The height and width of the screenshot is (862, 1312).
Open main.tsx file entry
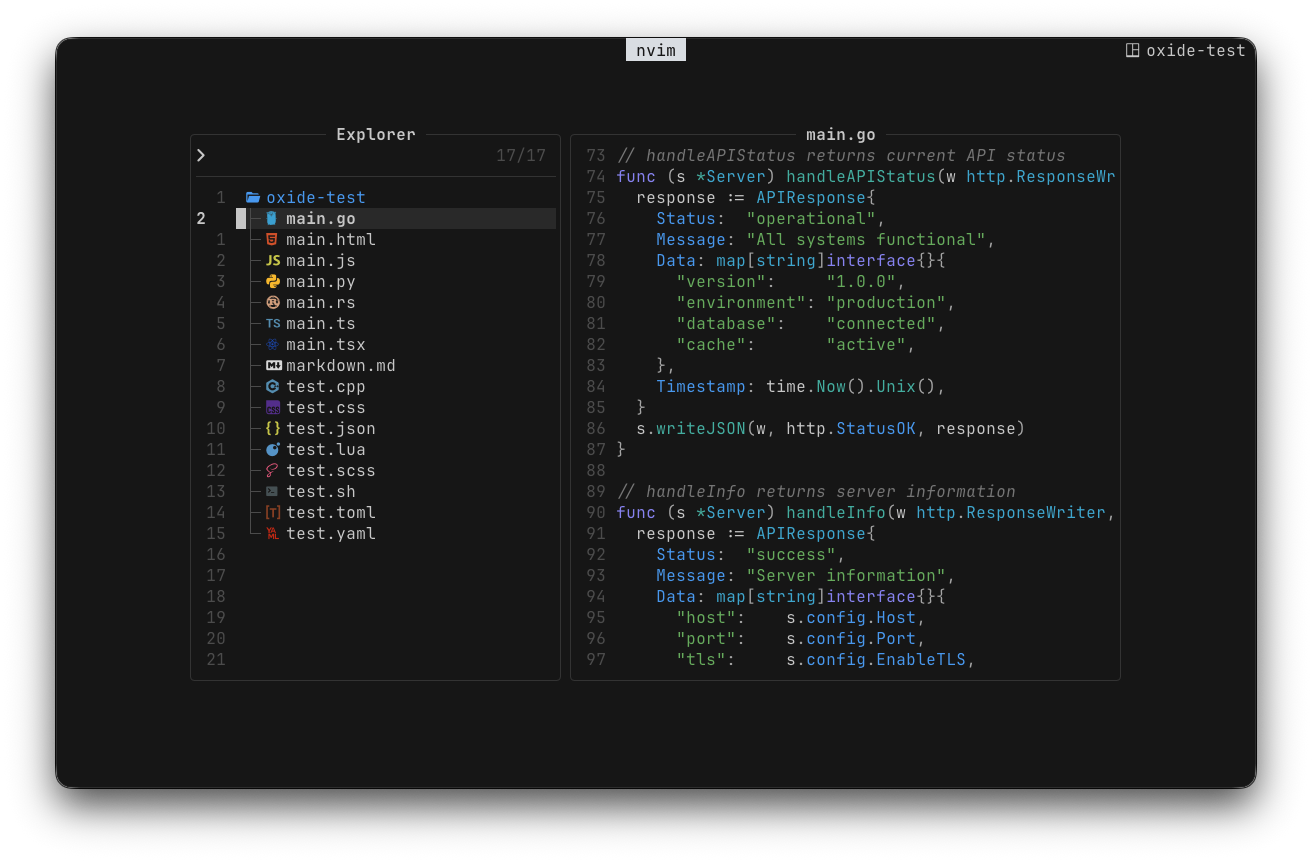point(326,344)
